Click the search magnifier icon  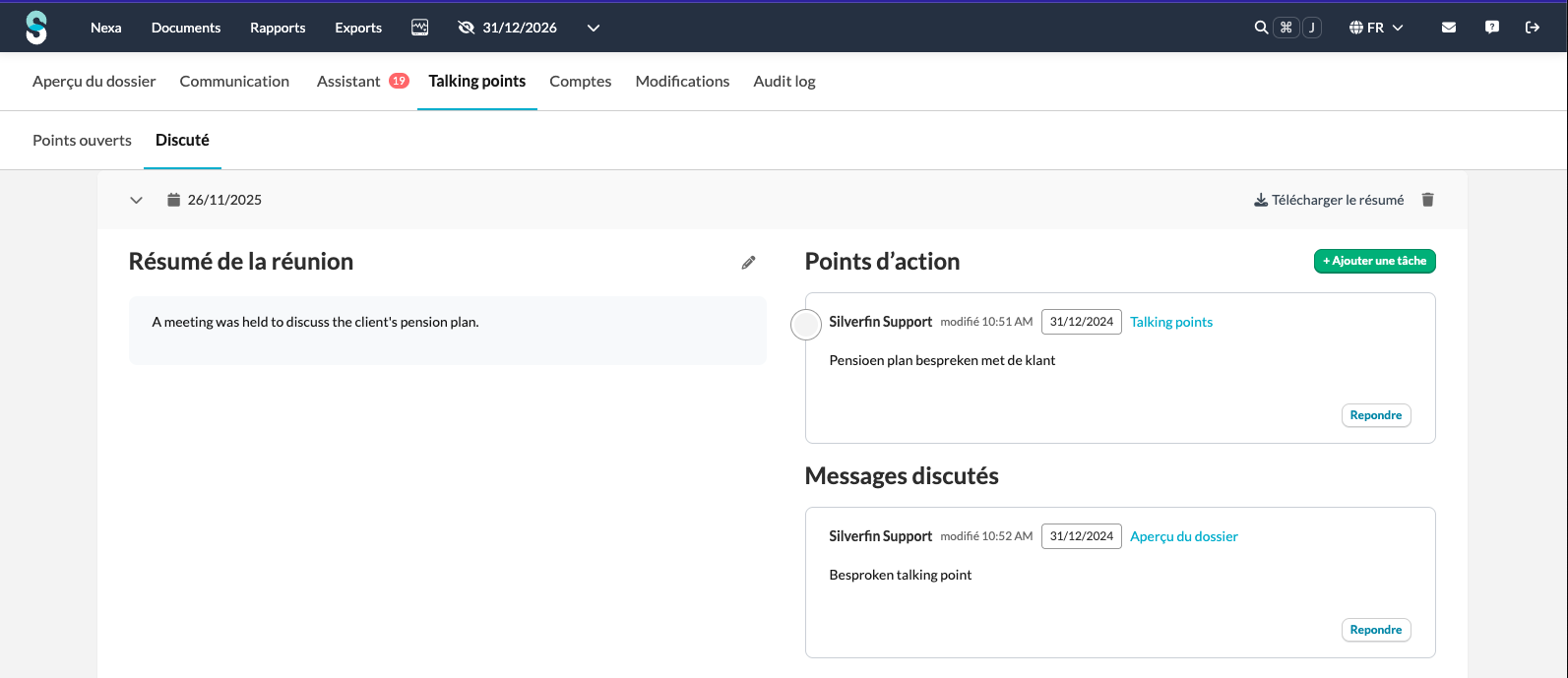click(x=1261, y=28)
